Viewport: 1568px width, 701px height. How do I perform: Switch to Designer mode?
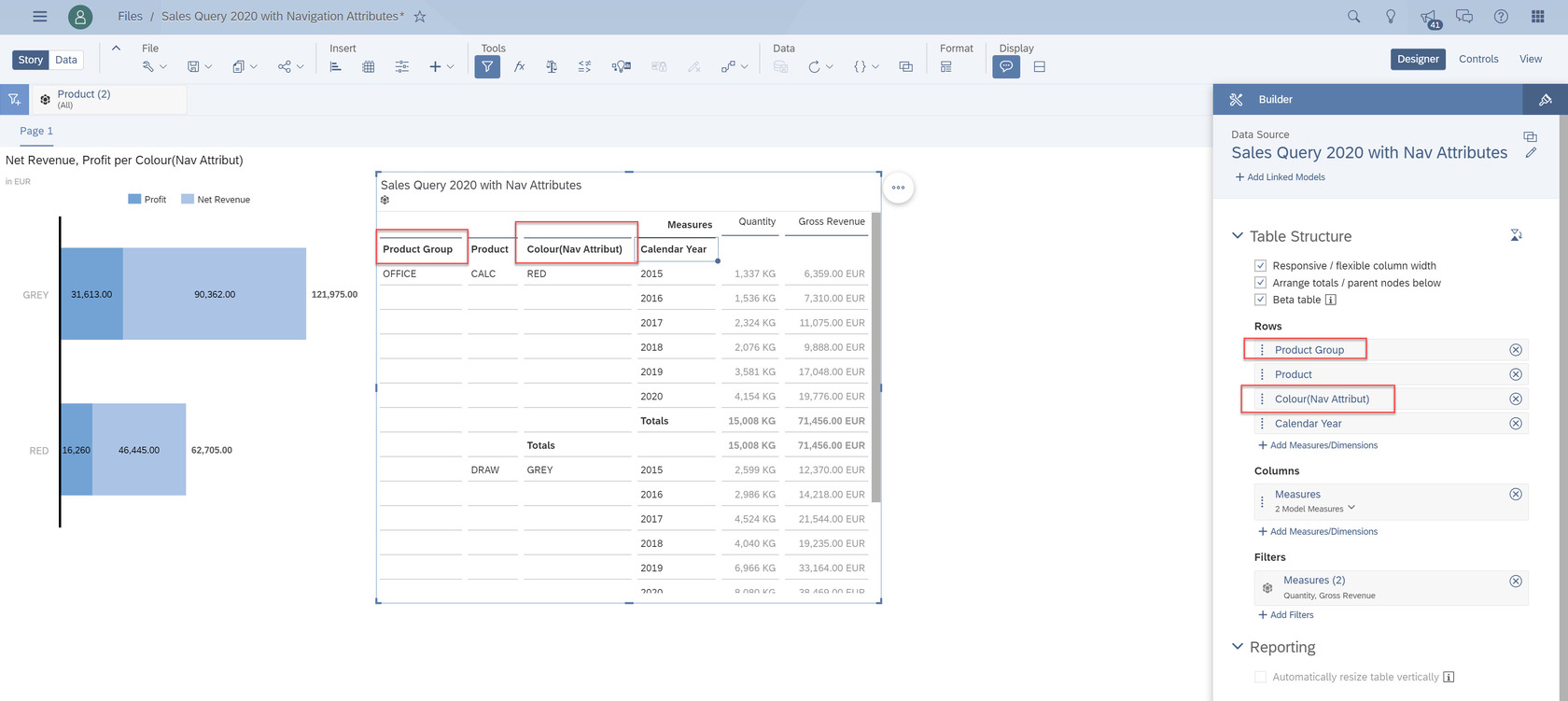[x=1418, y=59]
